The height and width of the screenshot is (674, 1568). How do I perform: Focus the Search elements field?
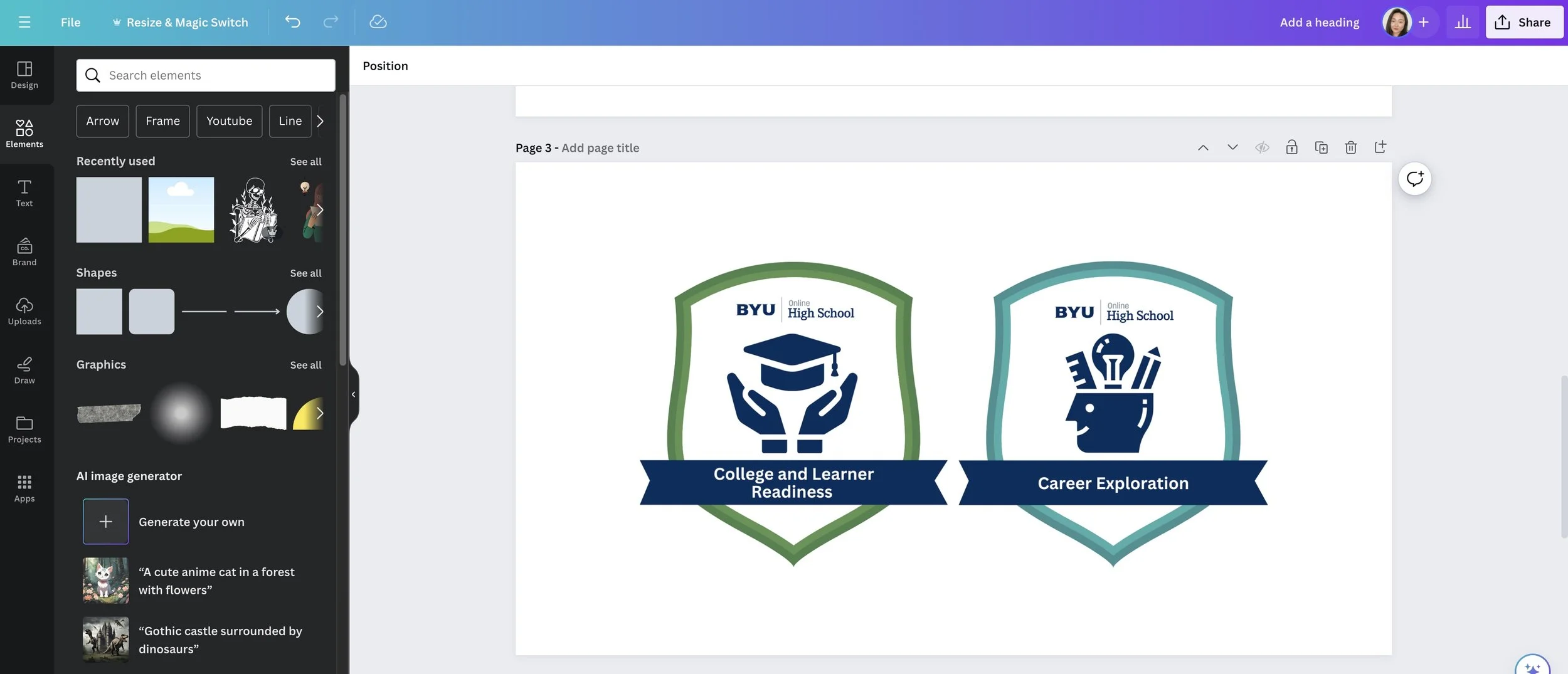pyautogui.click(x=206, y=75)
